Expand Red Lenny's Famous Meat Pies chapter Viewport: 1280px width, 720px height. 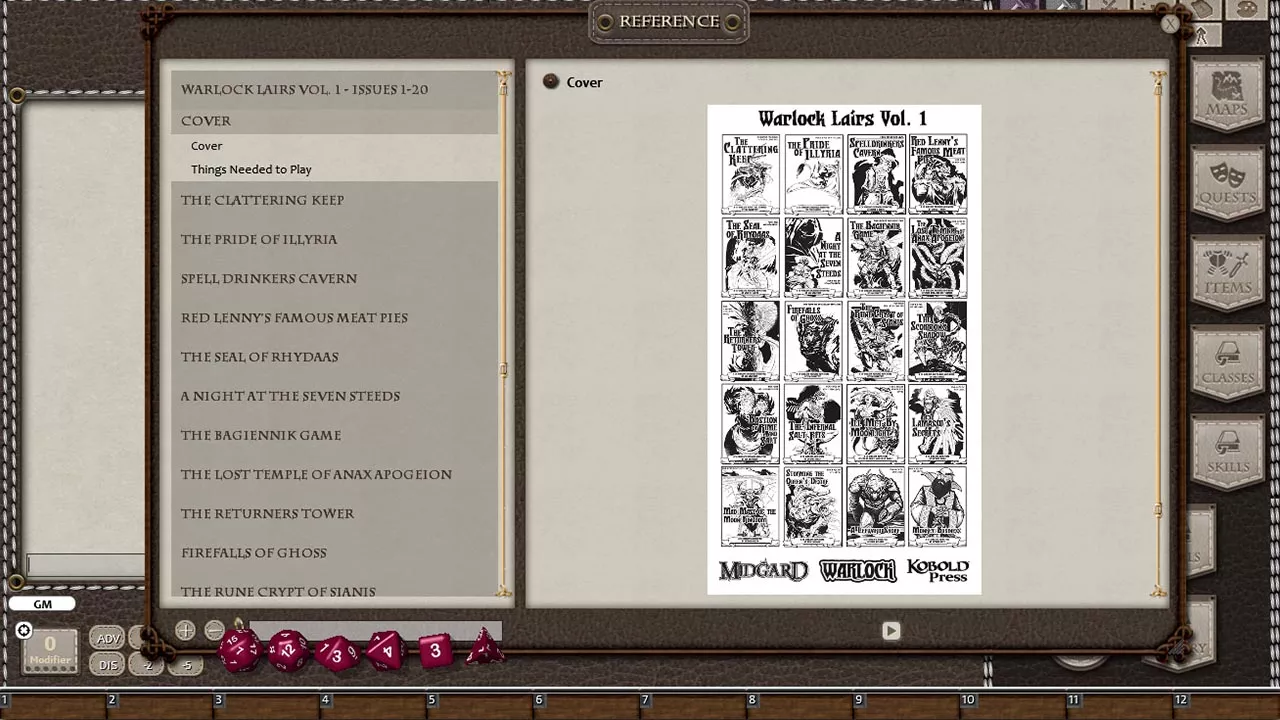(x=334, y=317)
